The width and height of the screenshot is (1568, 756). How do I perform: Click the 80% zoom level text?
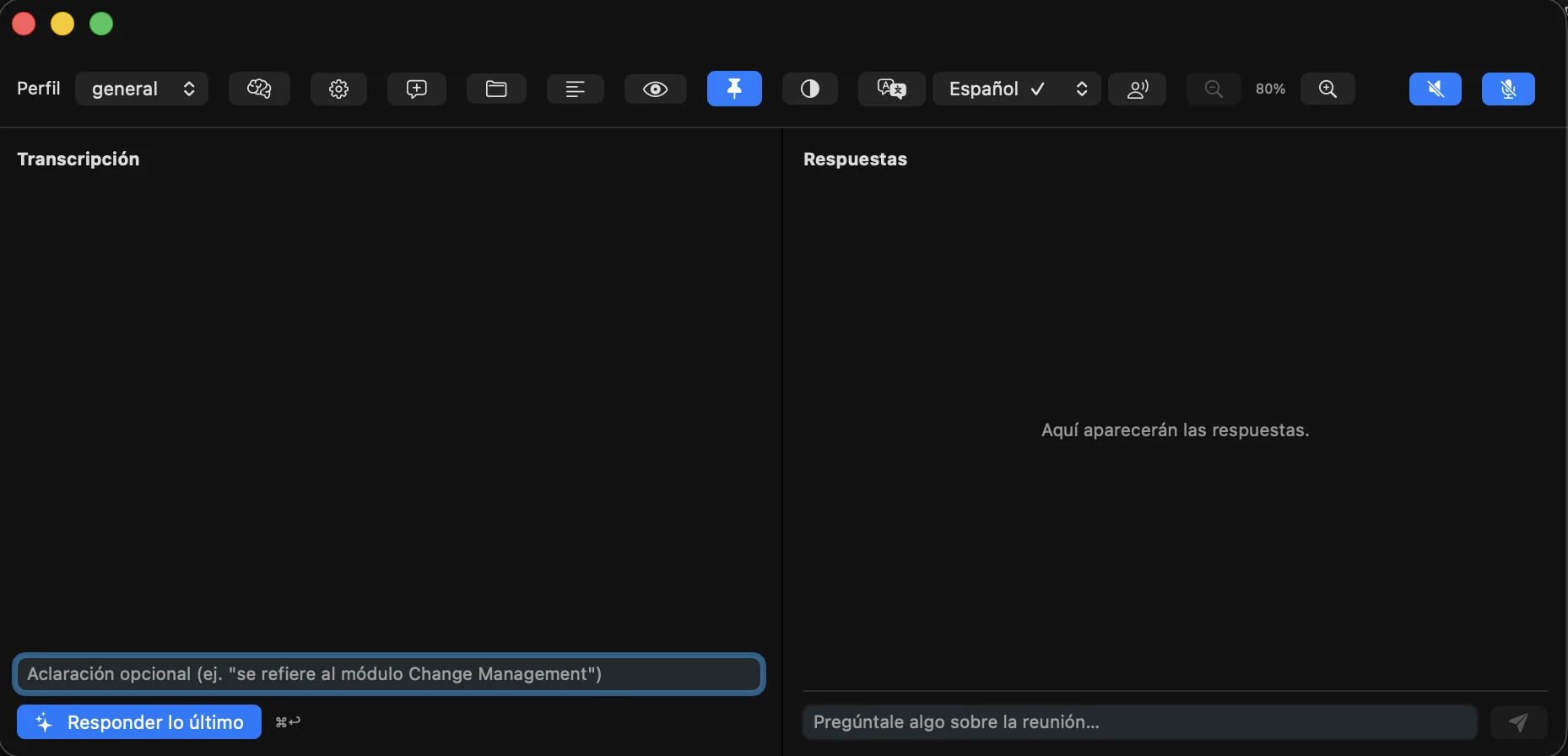click(x=1271, y=89)
